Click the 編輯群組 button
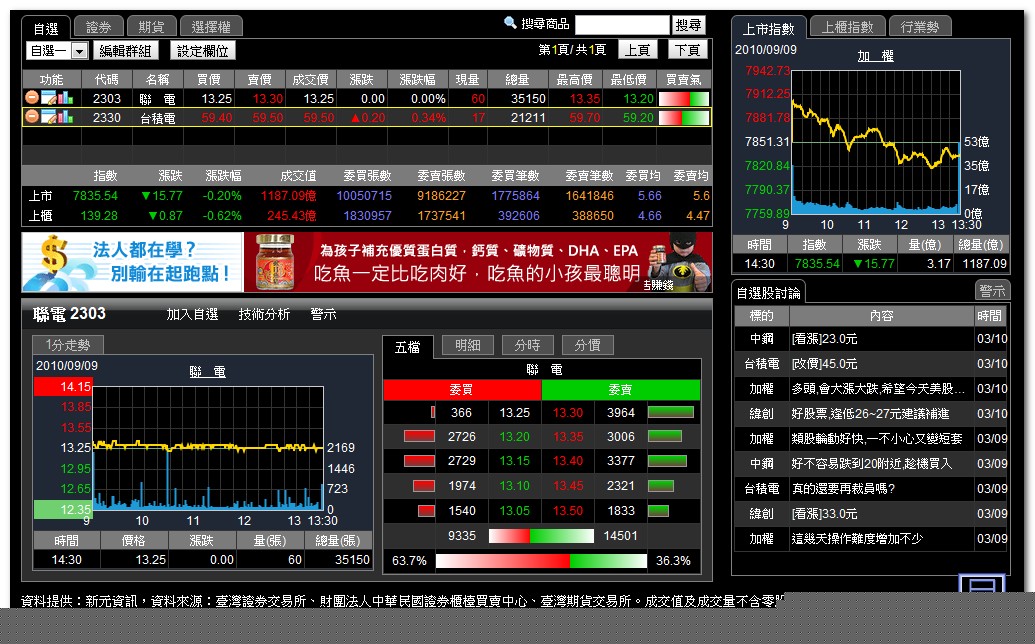1035x644 pixels. pyautogui.click(x=127, y=51)
